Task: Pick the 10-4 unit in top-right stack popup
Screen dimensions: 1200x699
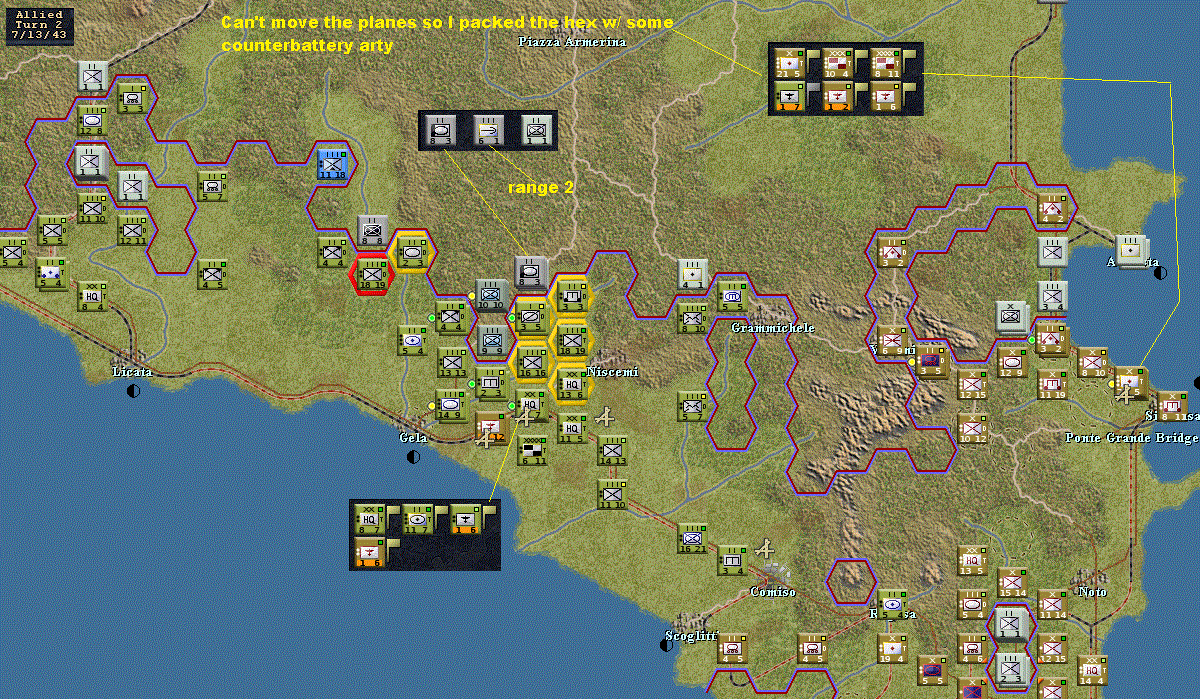Action: click(x=837, y=62)
